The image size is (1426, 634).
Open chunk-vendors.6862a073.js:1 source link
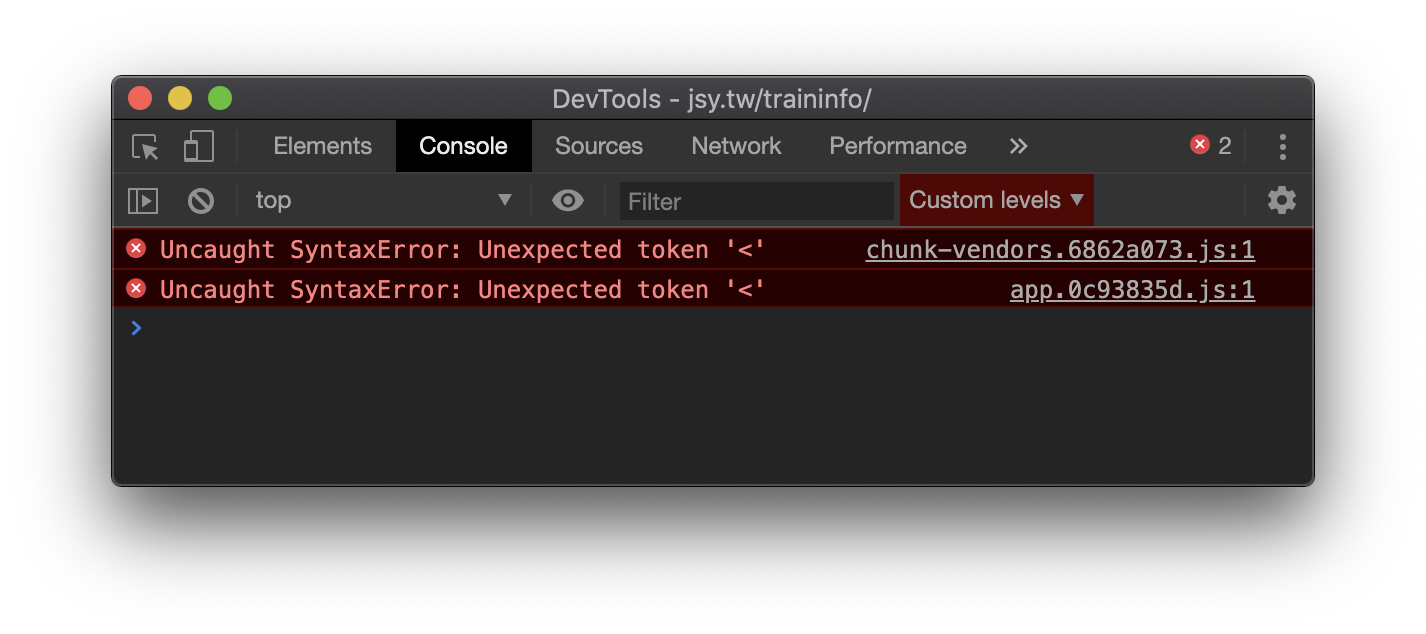1060,250
